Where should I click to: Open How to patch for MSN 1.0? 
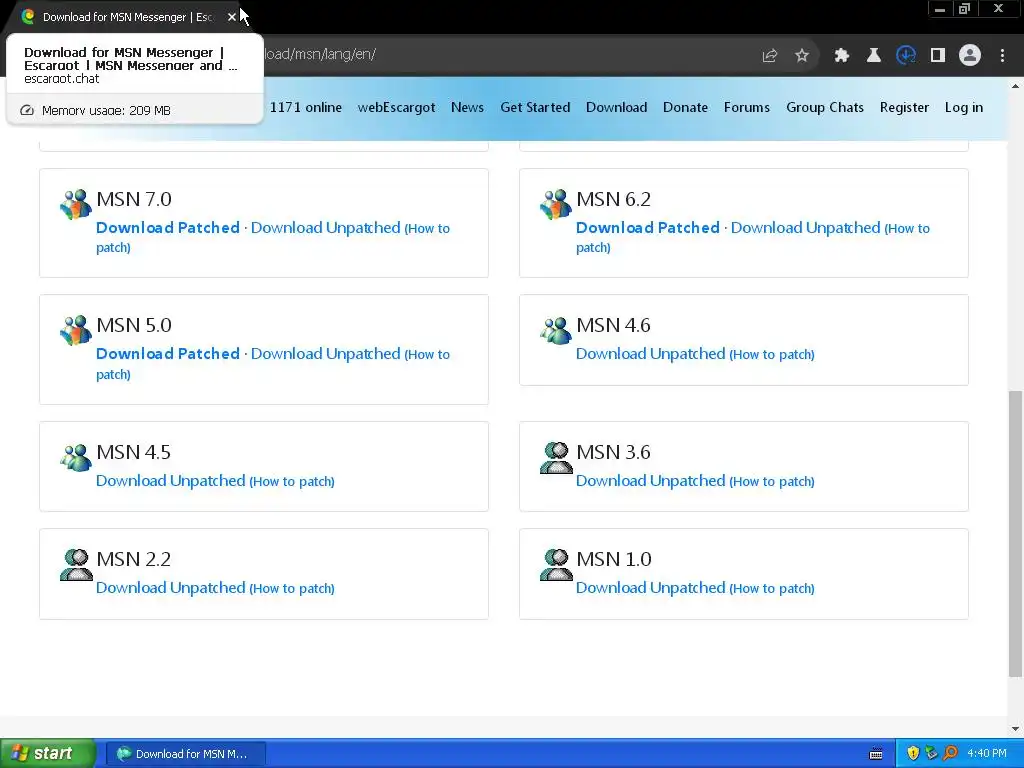pos(772,588)
